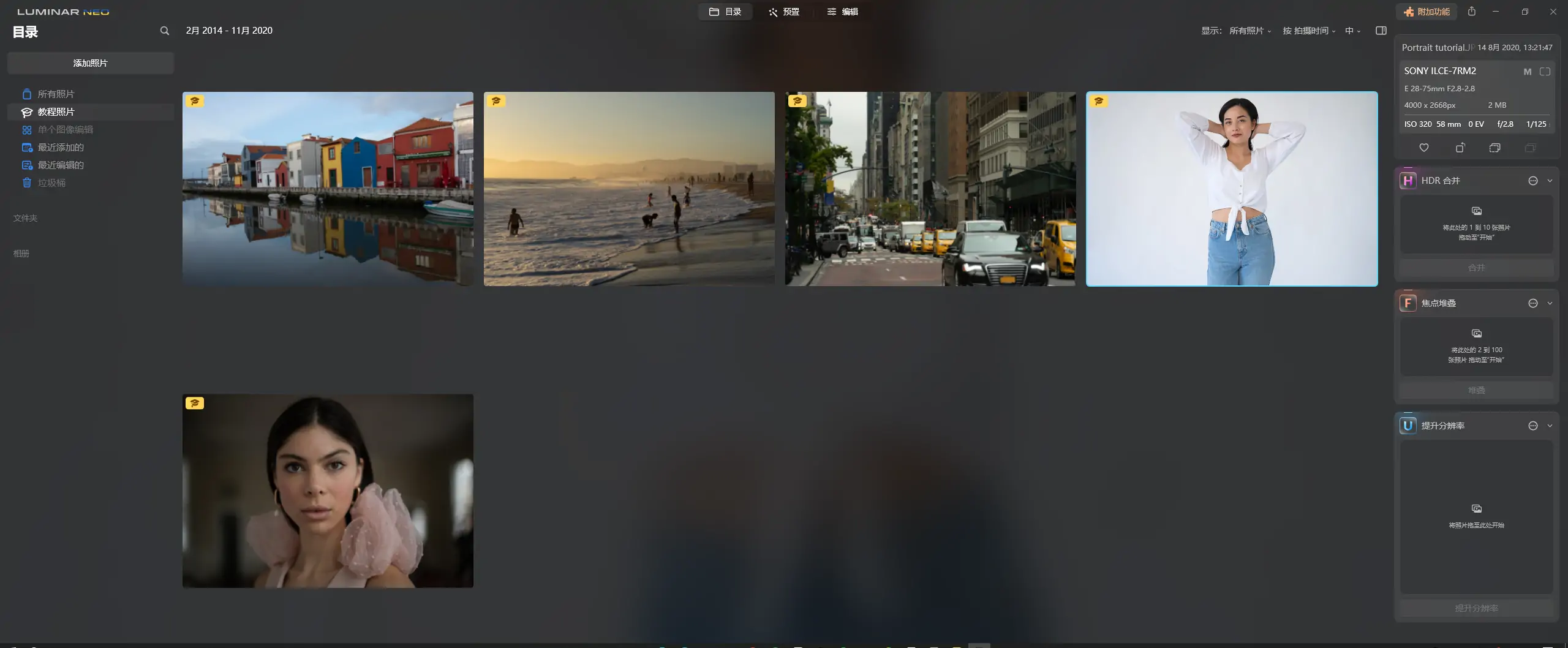Open the search in the catalog
The image size is (1568, 648).
164,30
